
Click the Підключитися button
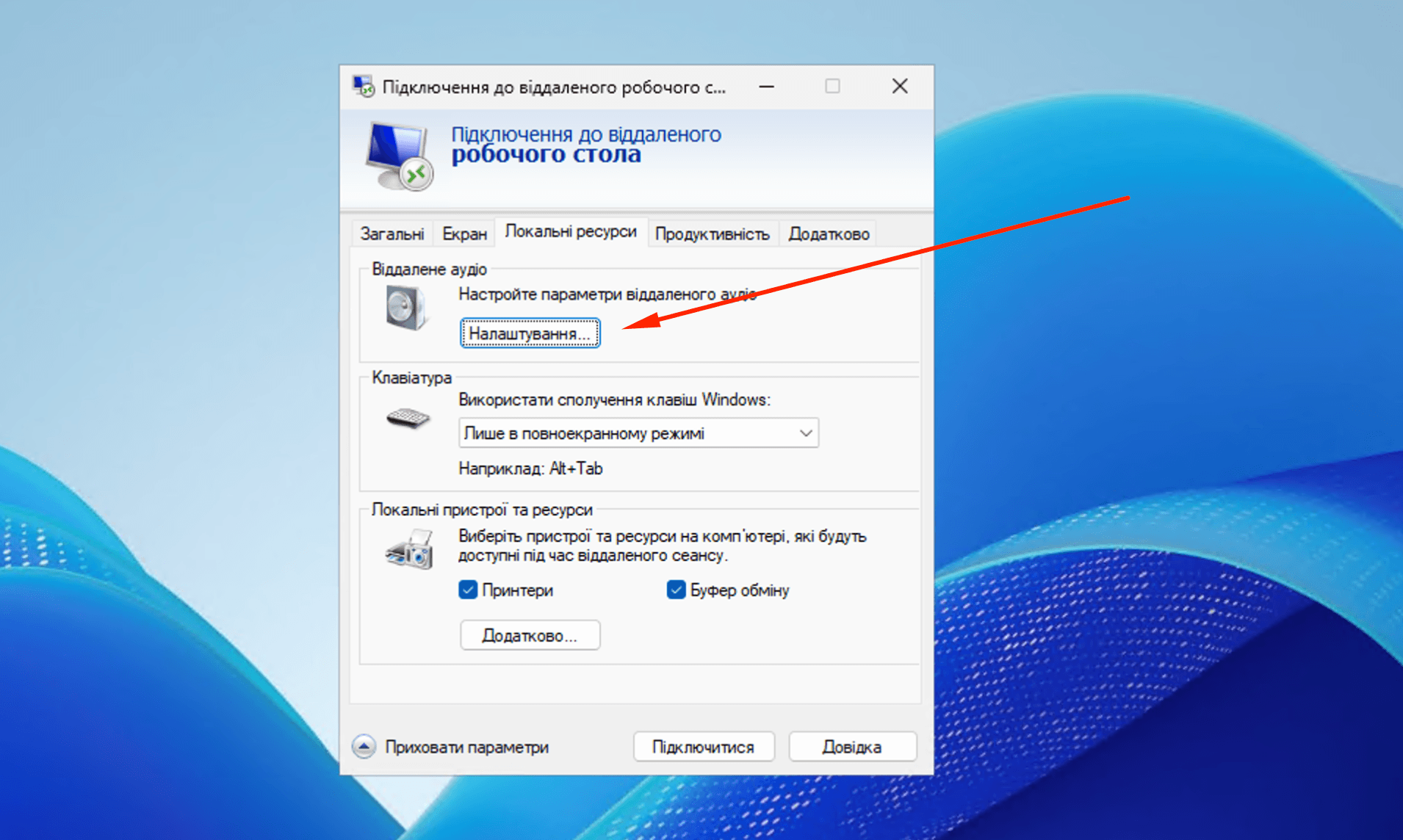click(x=703, y=747)
